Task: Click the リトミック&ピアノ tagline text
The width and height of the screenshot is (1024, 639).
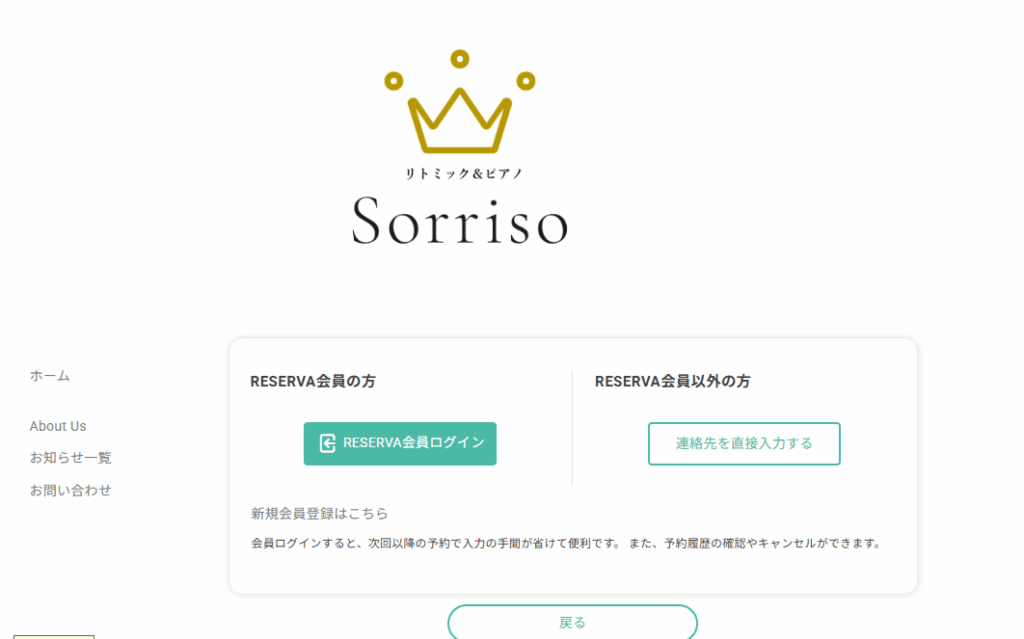Action: (x=464, y=174)
